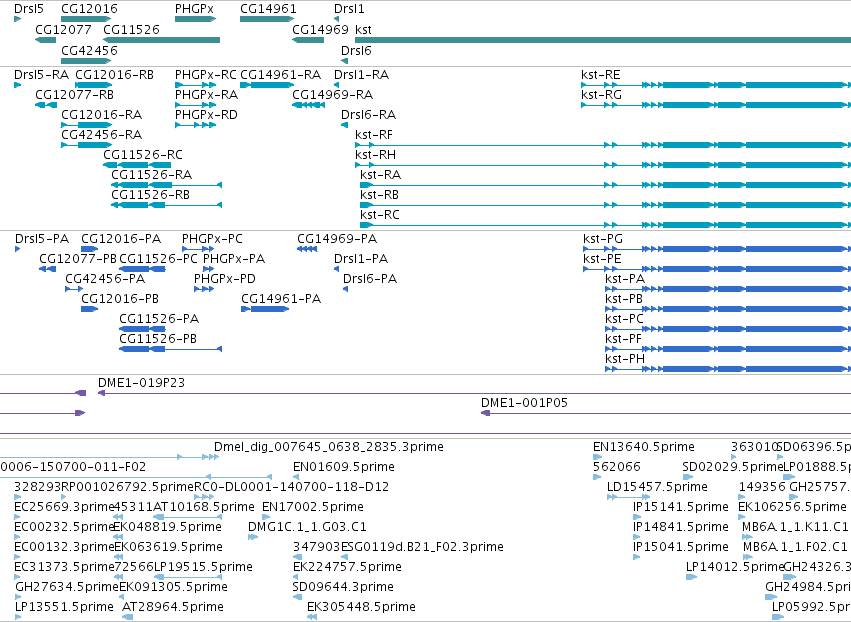Click the Drsl6-PA protein label
851x622 pixels.
click(x=370, y=279)
